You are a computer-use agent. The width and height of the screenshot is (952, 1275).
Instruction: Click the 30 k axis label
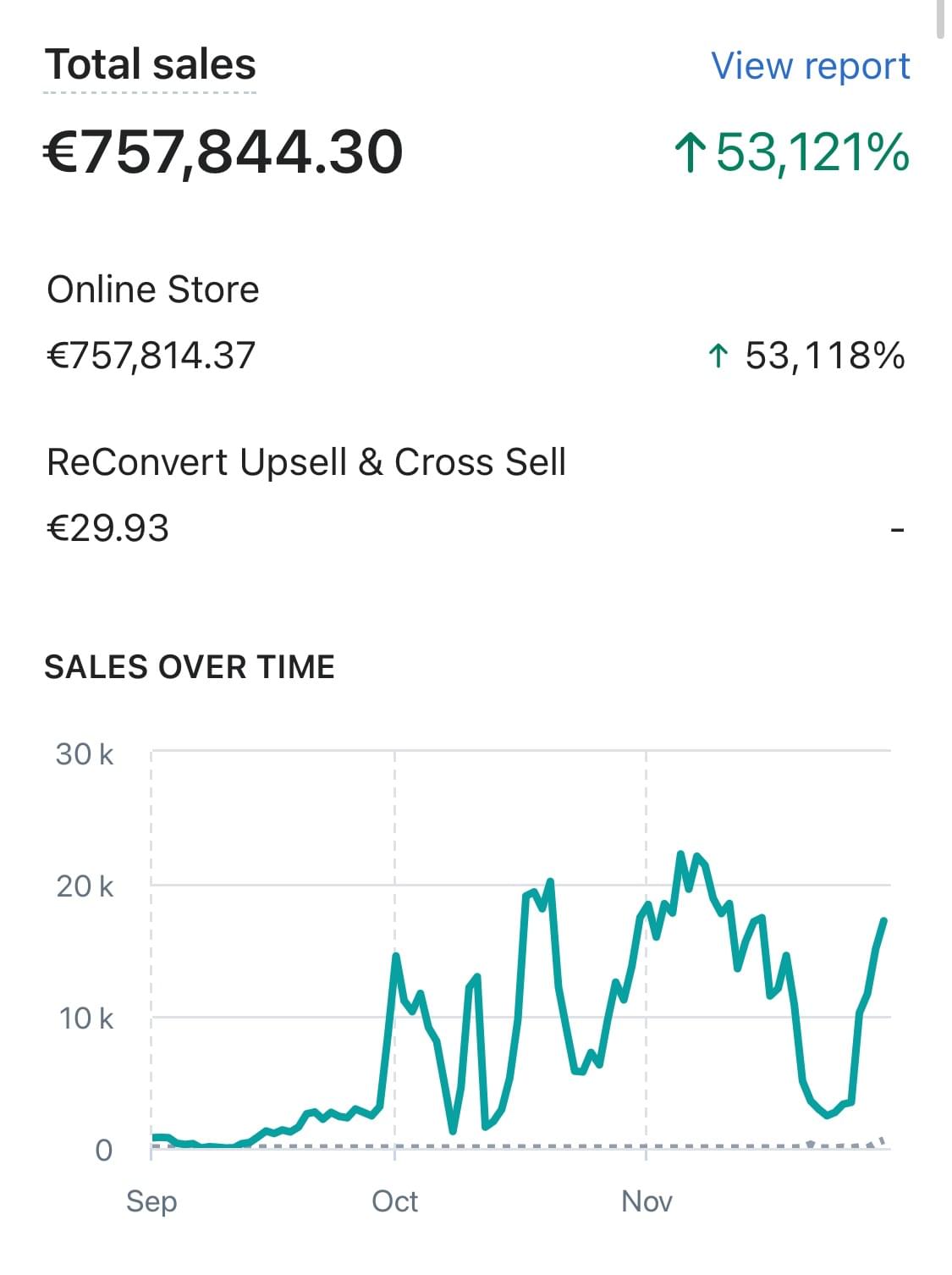pos(85,754)
